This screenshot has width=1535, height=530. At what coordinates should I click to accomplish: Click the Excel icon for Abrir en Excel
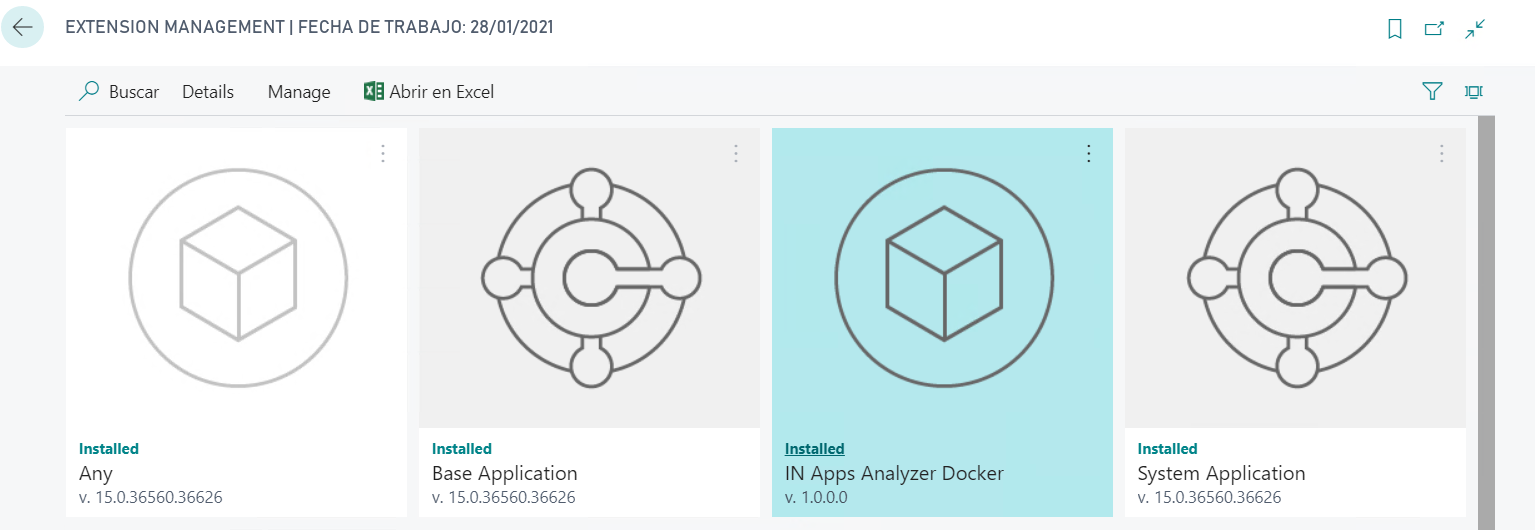[x=374, y=91]
